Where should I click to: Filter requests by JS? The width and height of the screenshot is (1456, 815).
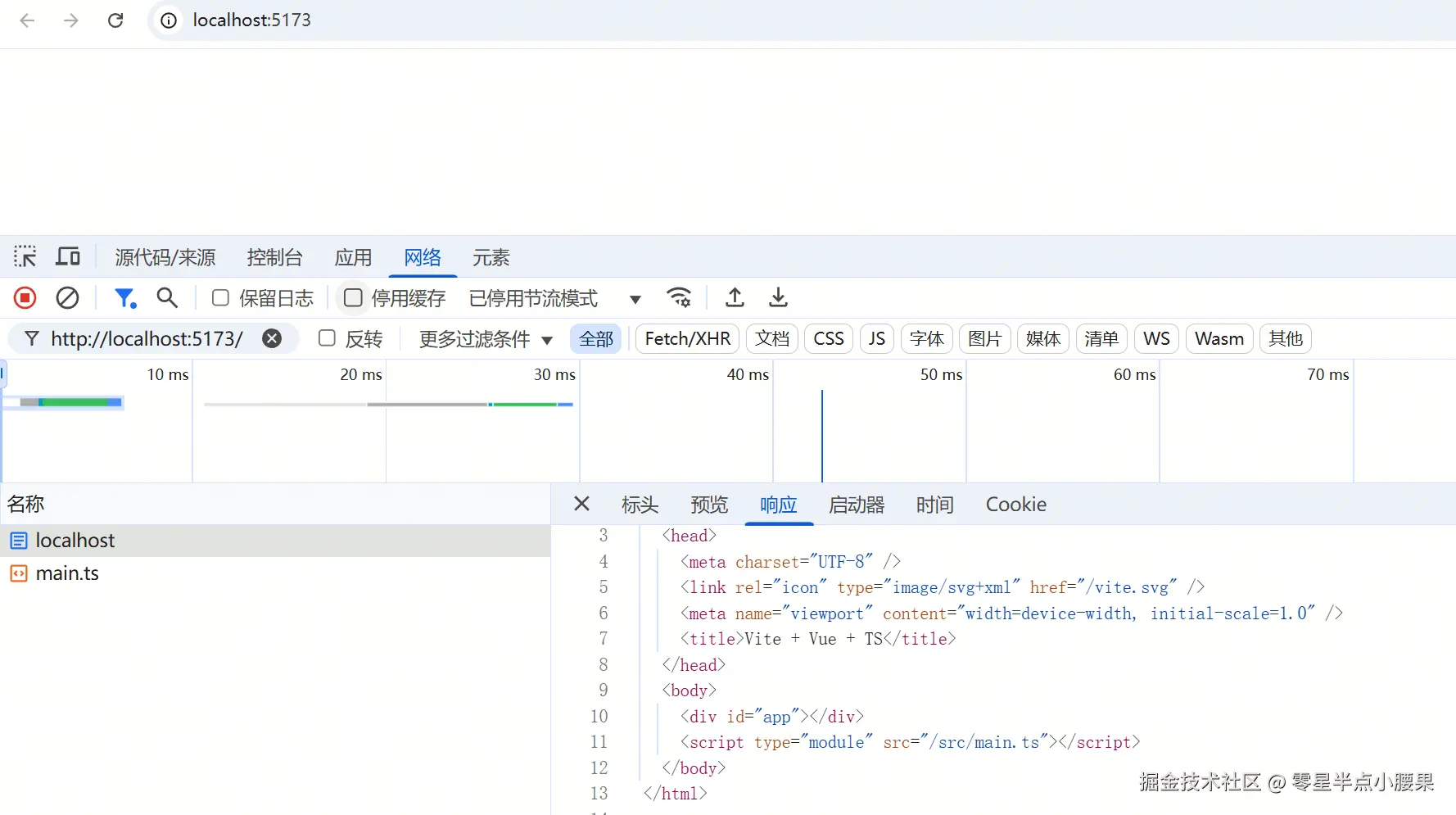(x=877, y=339)
